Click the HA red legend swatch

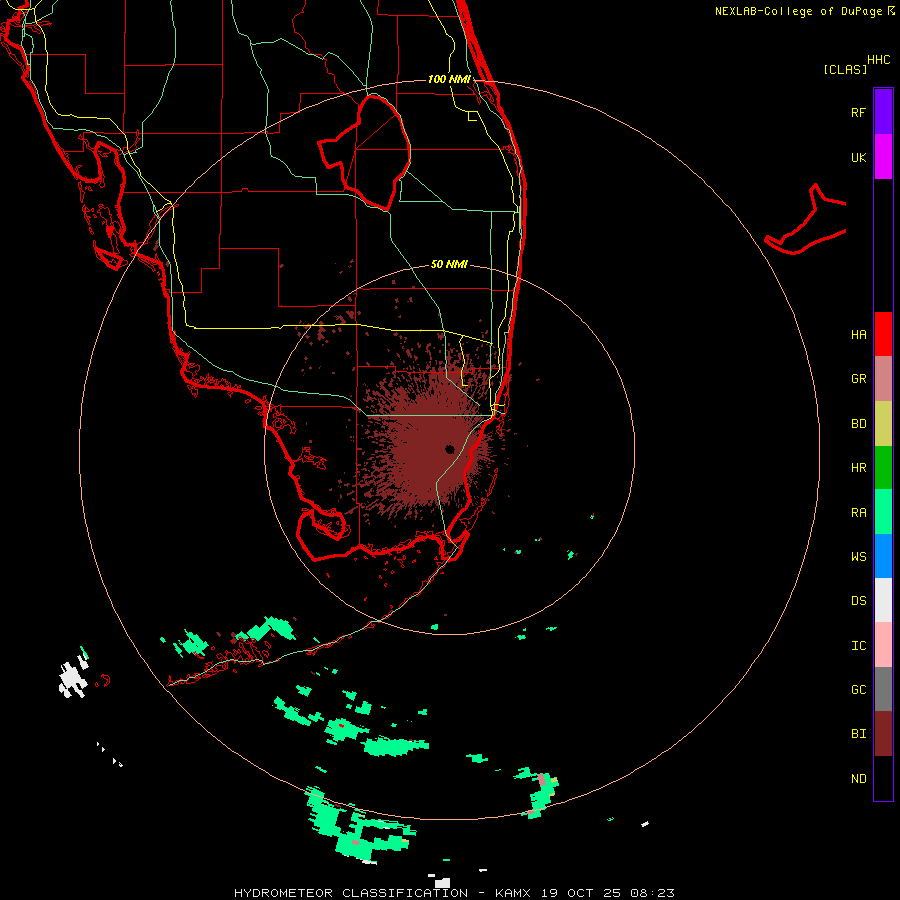[x=883, y=334]
